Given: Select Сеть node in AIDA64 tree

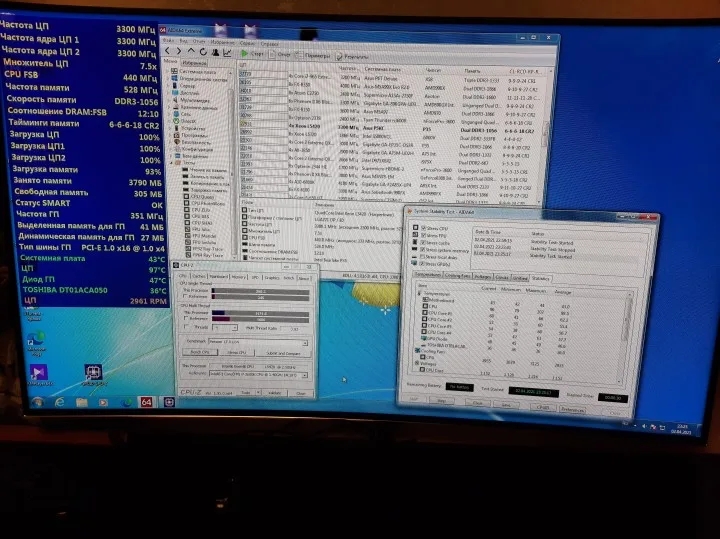Looking at the screenshot, I should 182,113.
